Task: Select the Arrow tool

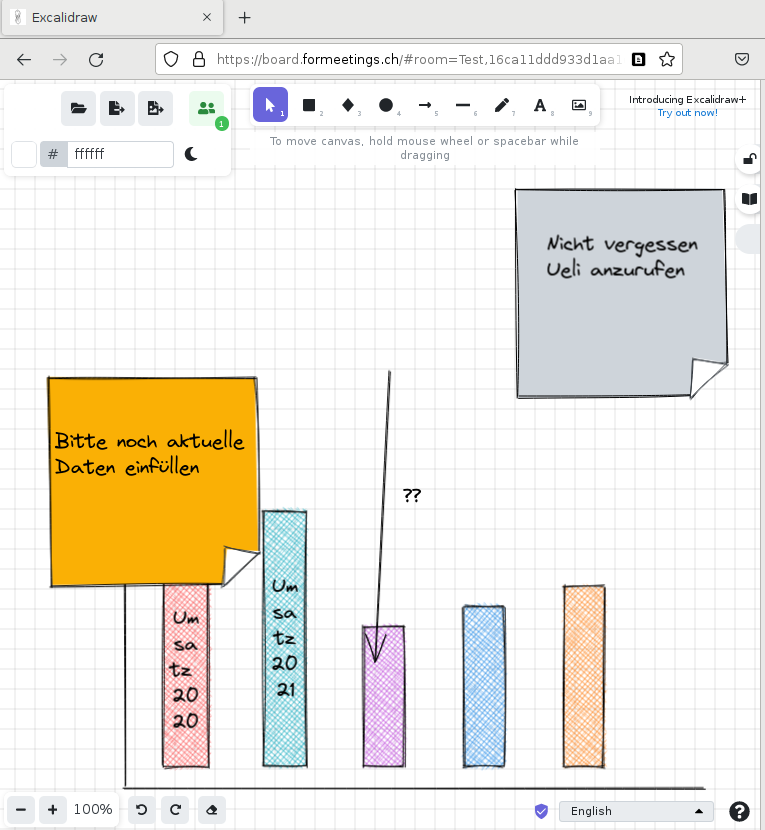Action: (425, 105)
